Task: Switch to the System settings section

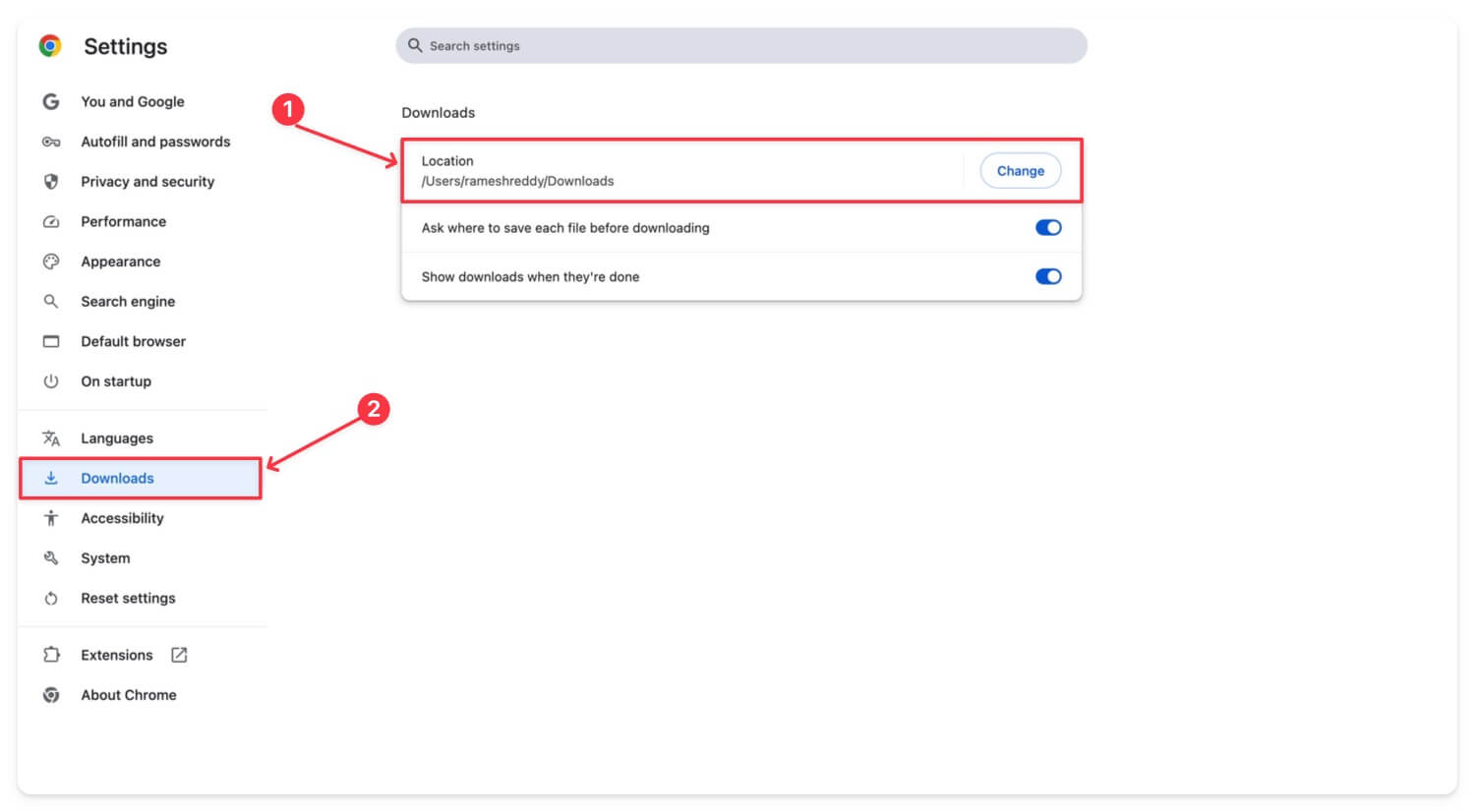Action: (x=105, y=557)
